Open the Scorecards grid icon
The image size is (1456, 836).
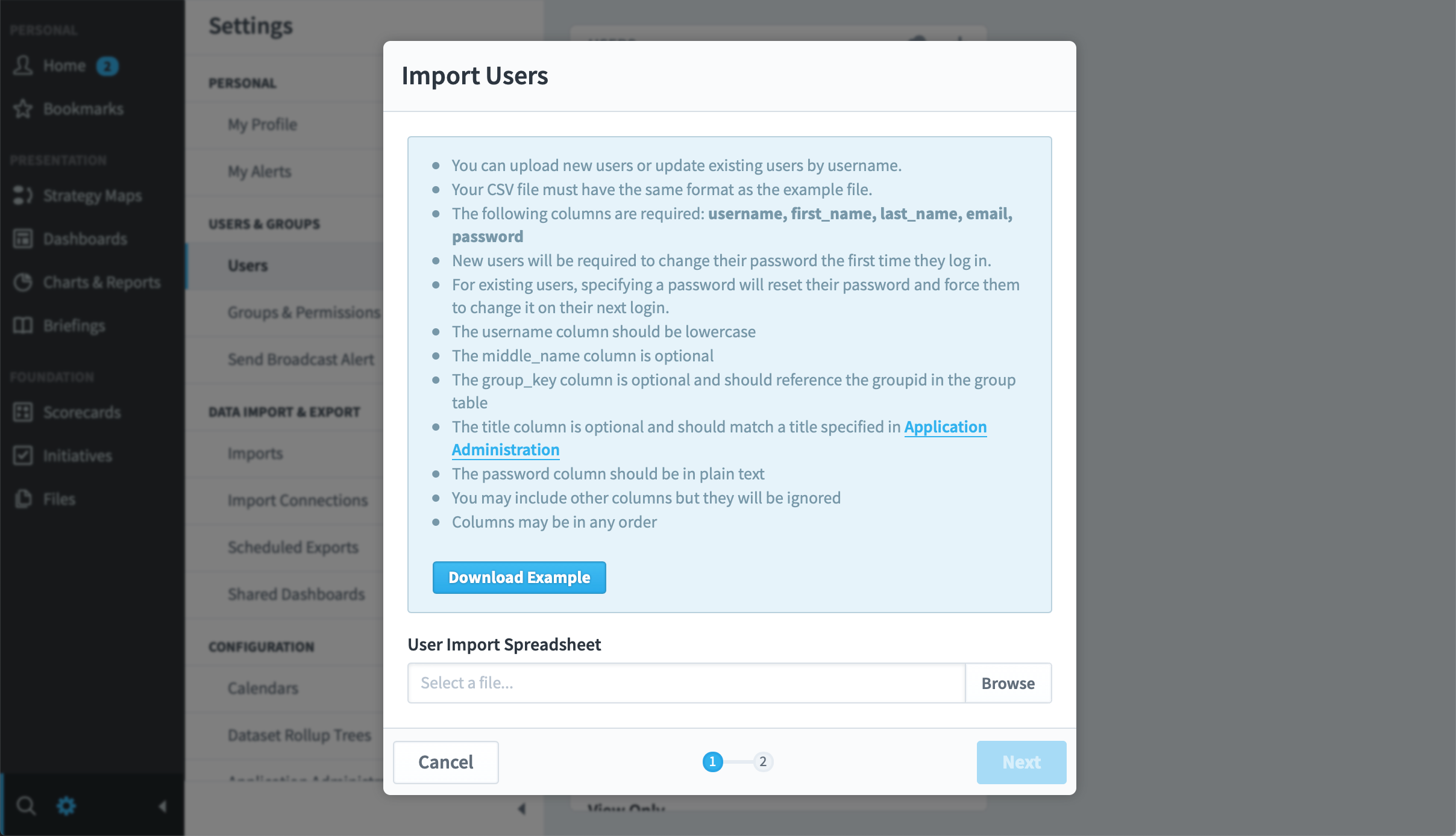click(x=23, y=412)
